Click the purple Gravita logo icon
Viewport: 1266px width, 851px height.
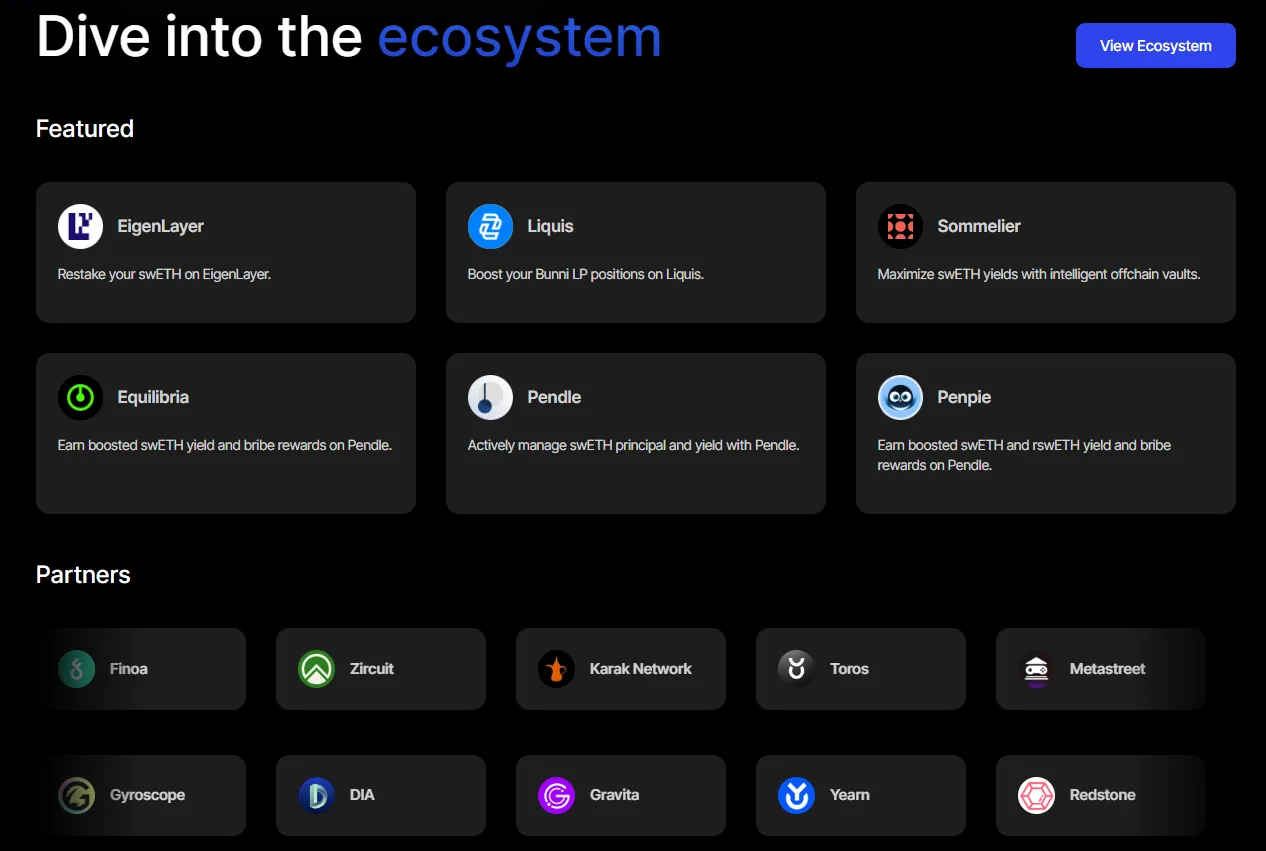pyautogui.click(x=557, y=795)
